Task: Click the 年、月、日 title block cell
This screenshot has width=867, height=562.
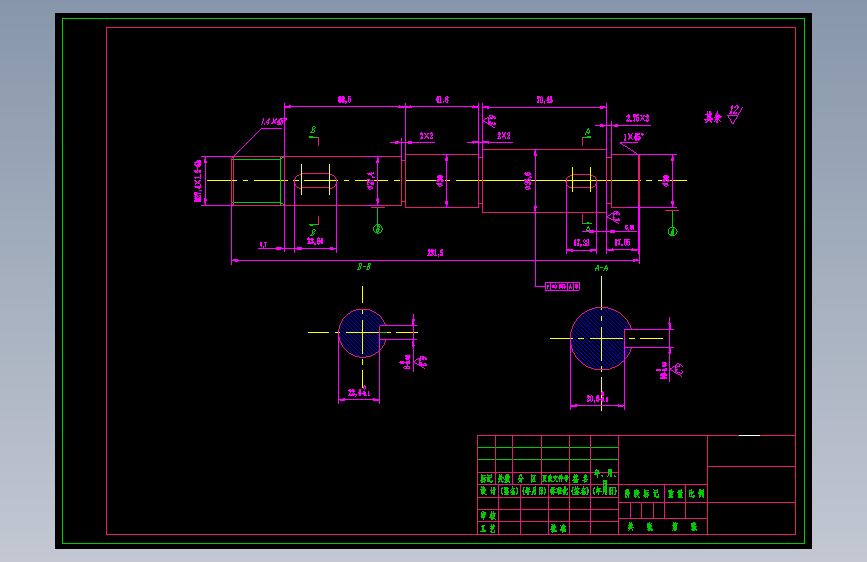Action: [x=604, y=477]
